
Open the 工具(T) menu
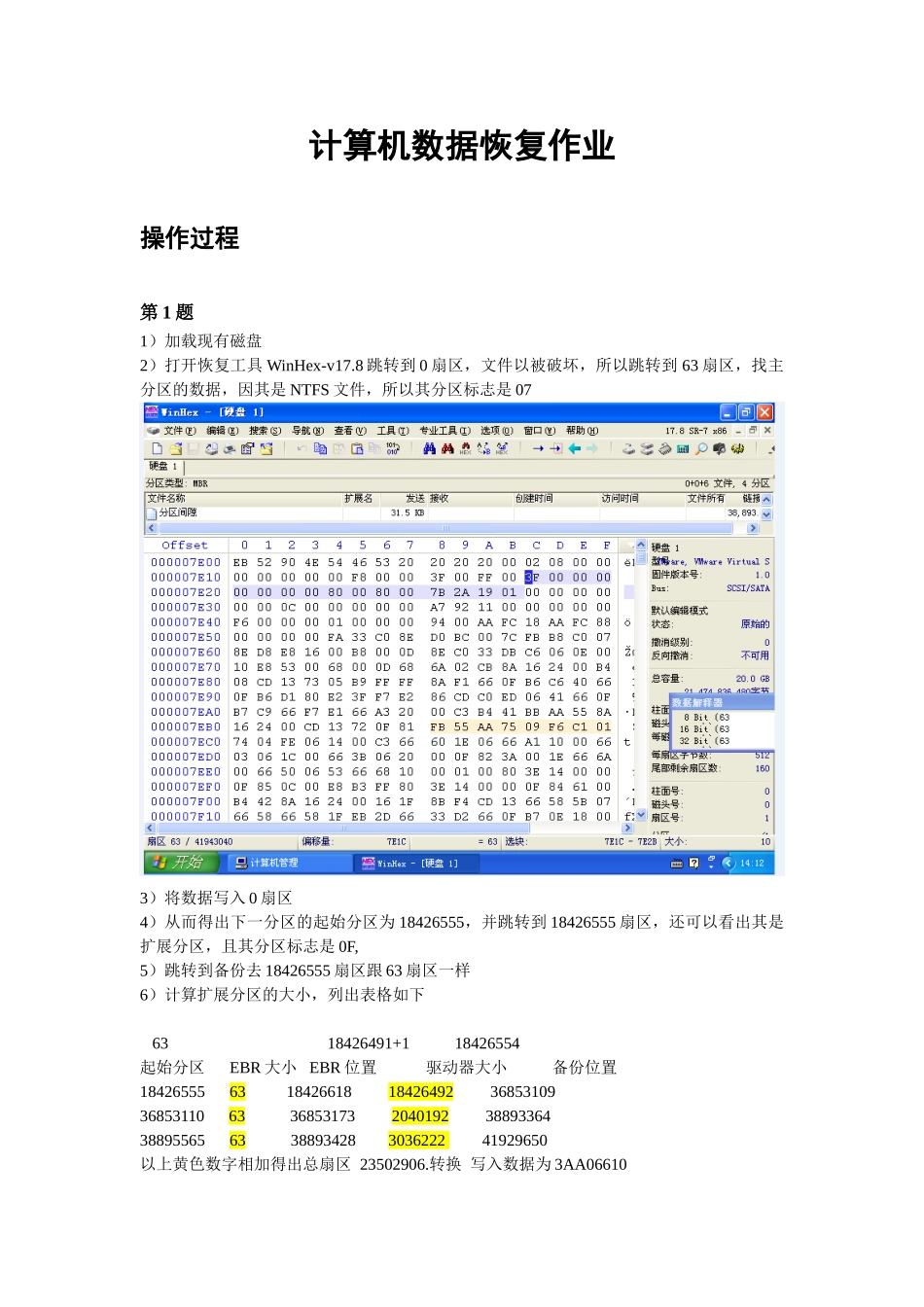(x=393, y=431)
